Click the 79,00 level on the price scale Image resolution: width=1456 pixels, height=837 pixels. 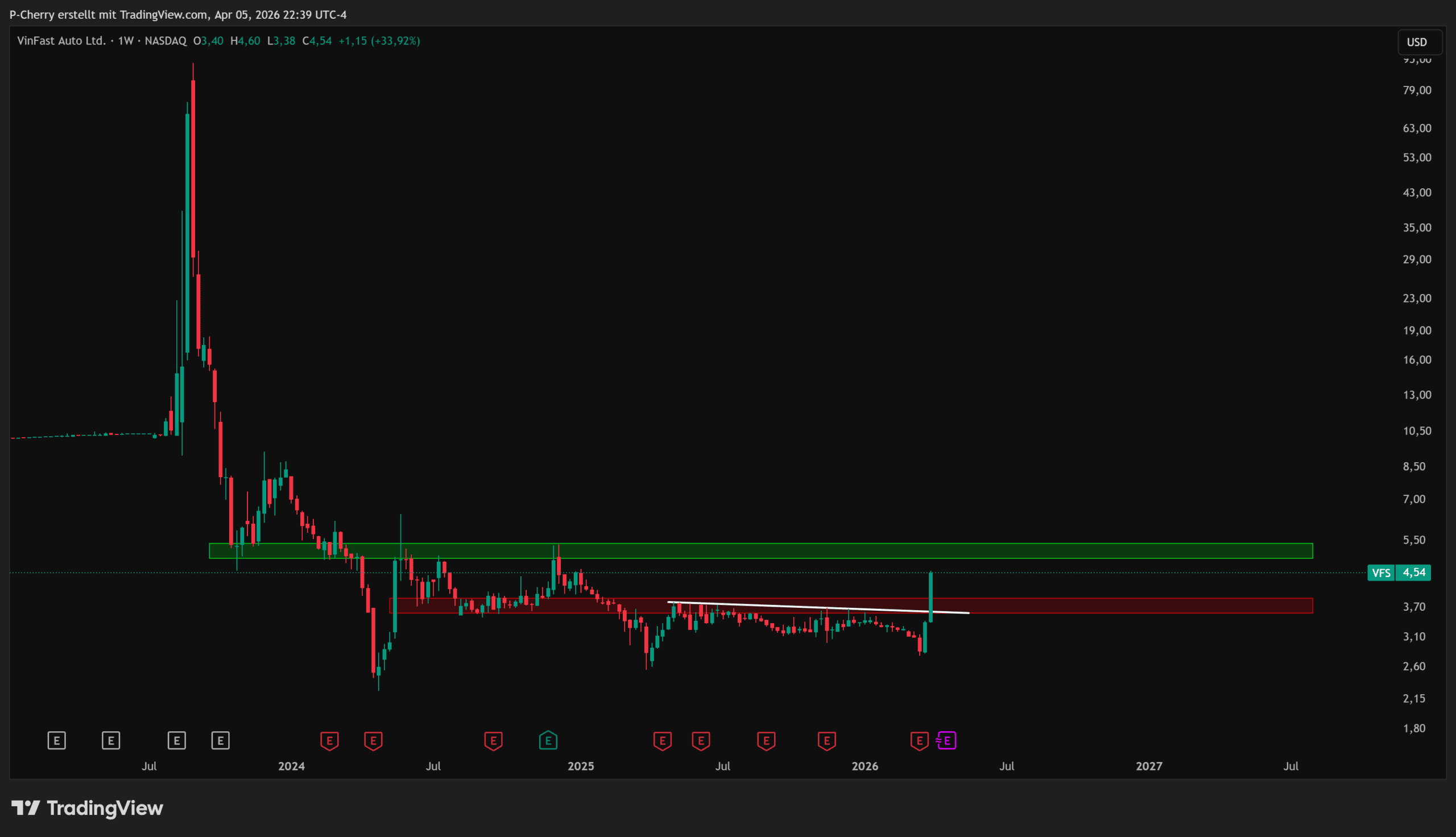(1416, 90)
